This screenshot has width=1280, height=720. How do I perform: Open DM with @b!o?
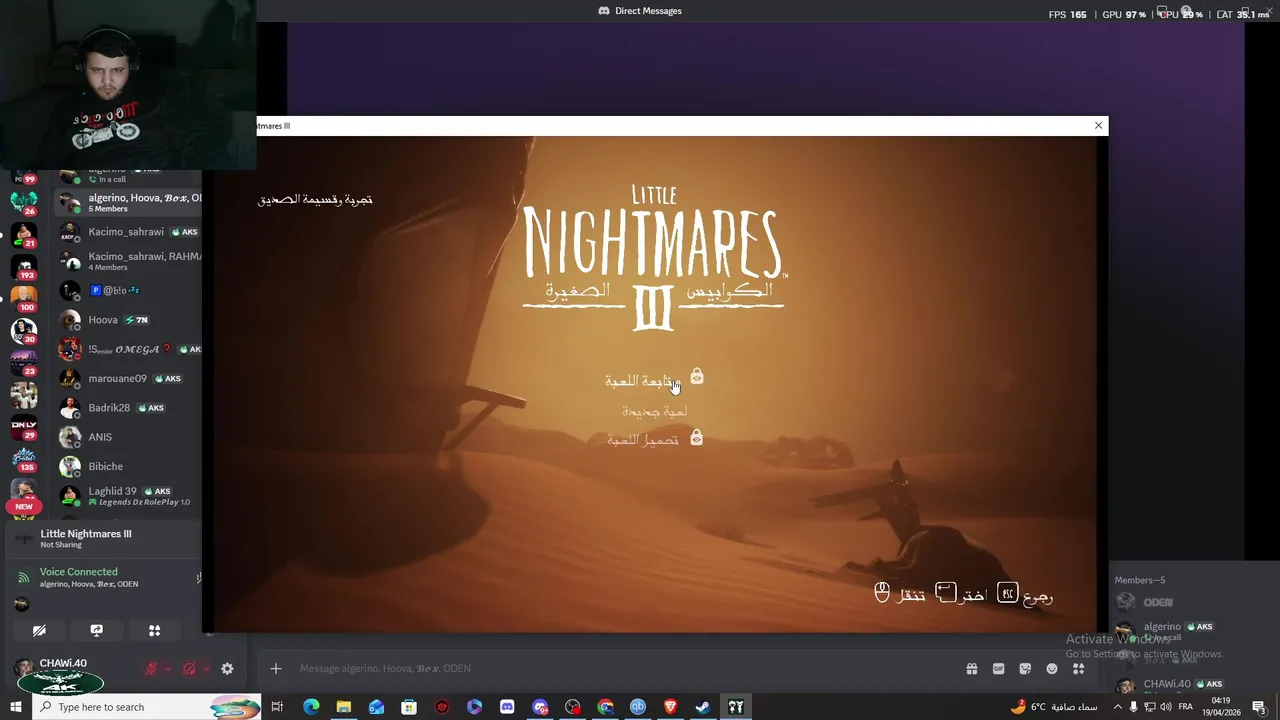(128, 290)
